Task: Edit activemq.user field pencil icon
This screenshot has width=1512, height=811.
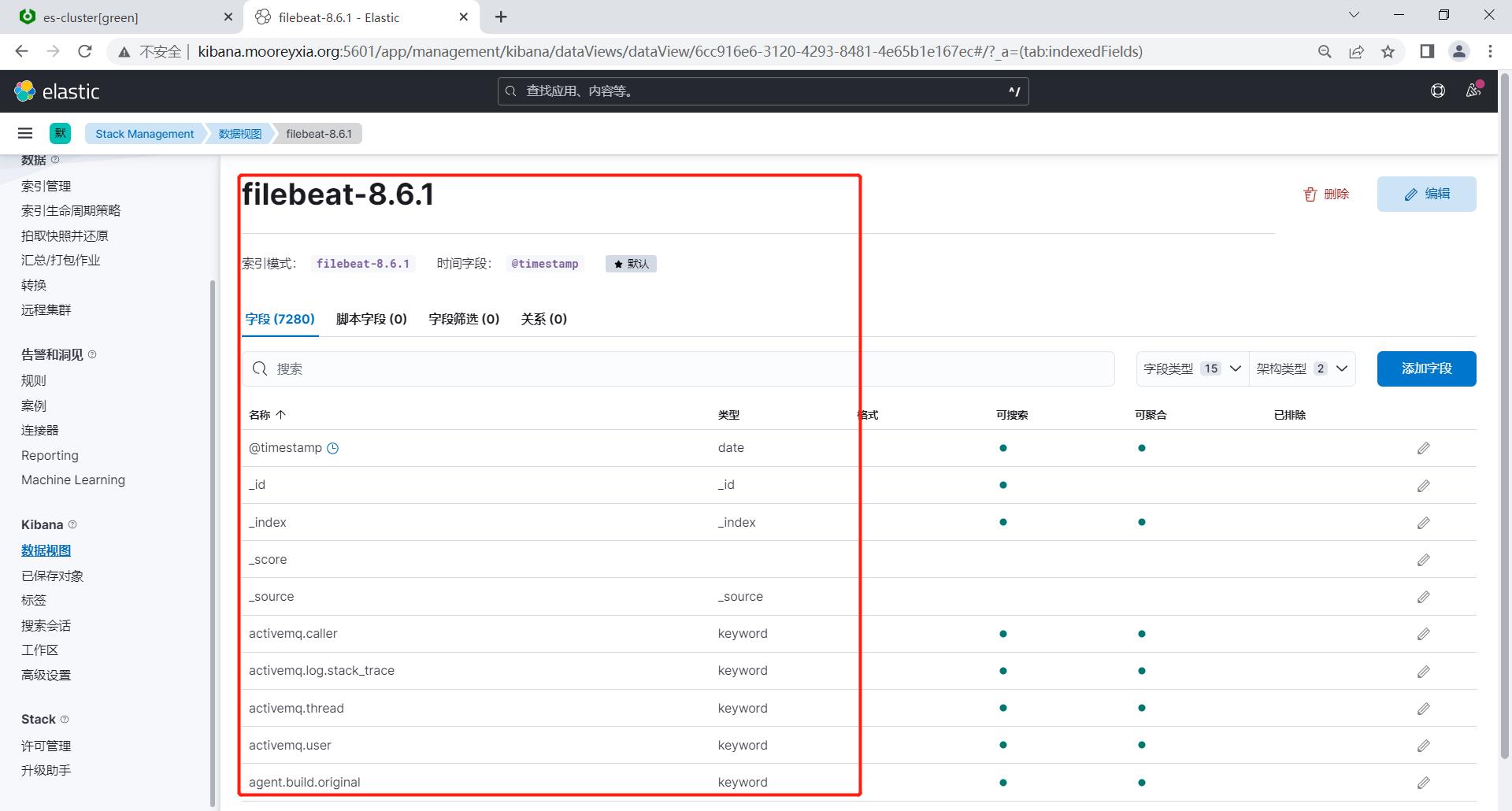Action: [x=1423, y=746]
